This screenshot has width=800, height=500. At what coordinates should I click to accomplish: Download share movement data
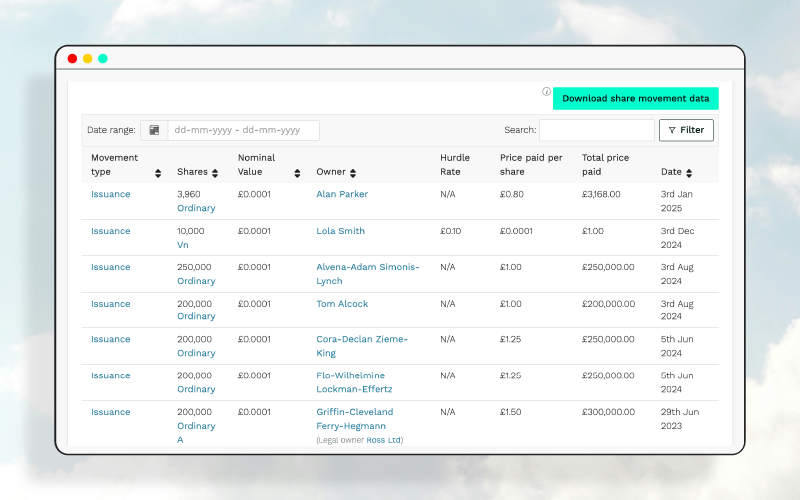(x=636, y=98)
